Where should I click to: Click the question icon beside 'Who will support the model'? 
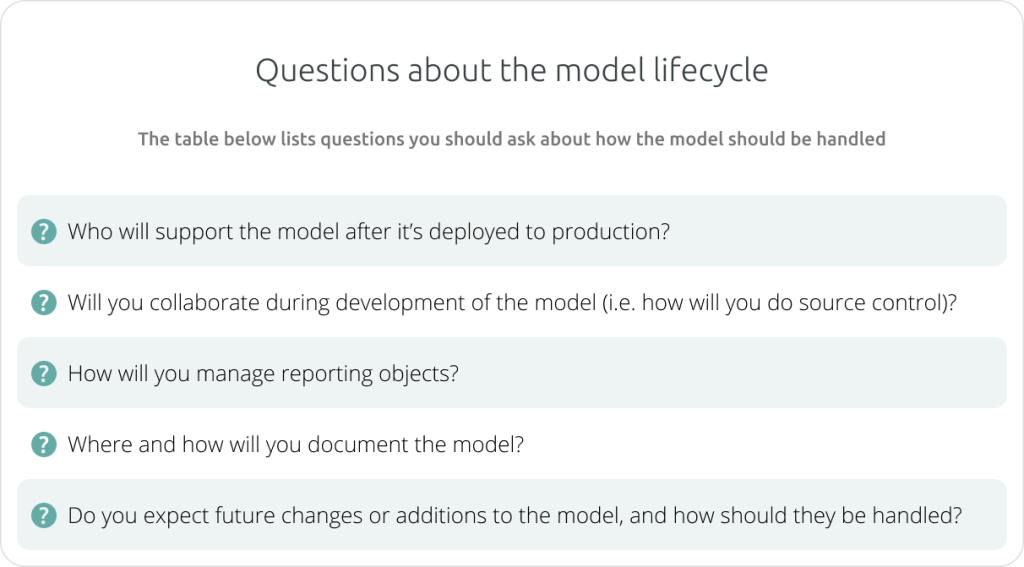44,231
